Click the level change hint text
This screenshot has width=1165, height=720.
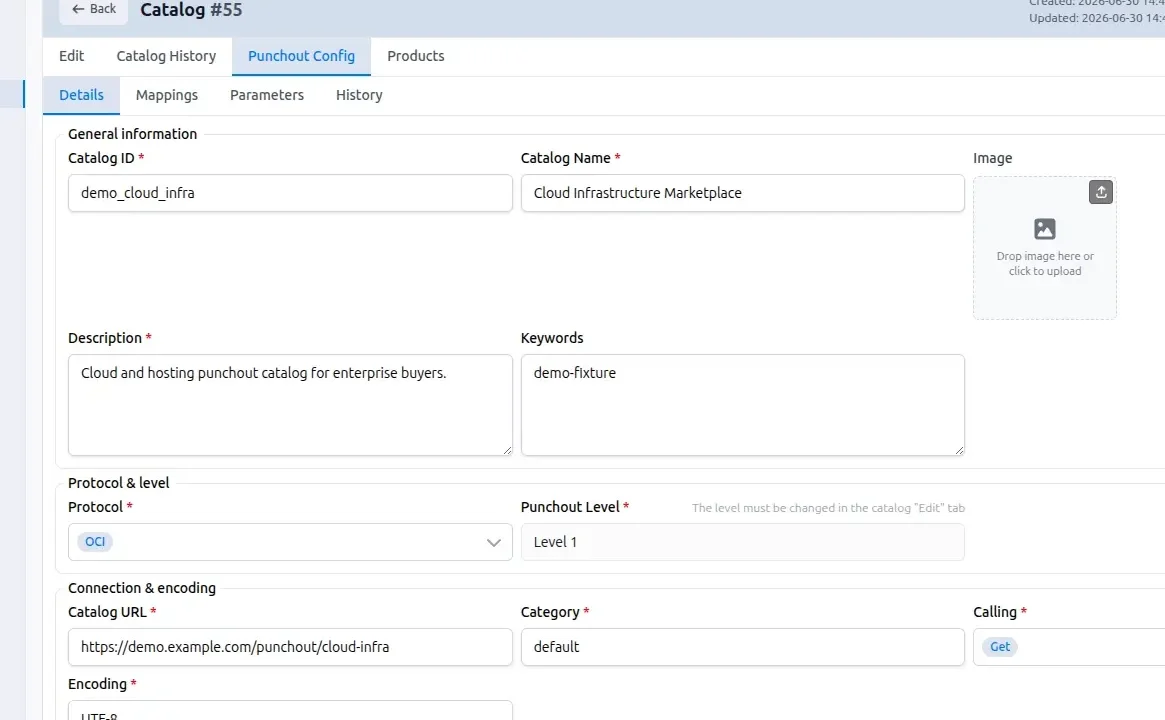pyautogui.click(x=828, y=508)
